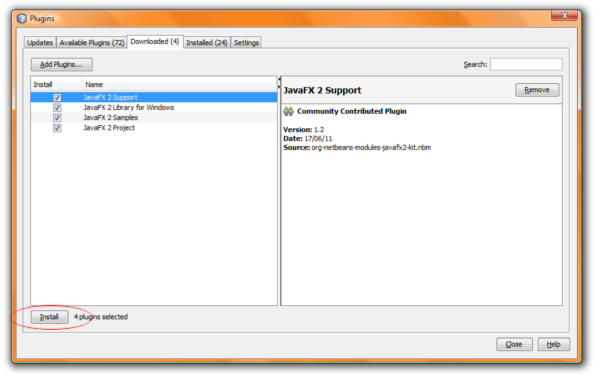
Task: Switch to the Updates tab
Action: (x=40, y=42)
